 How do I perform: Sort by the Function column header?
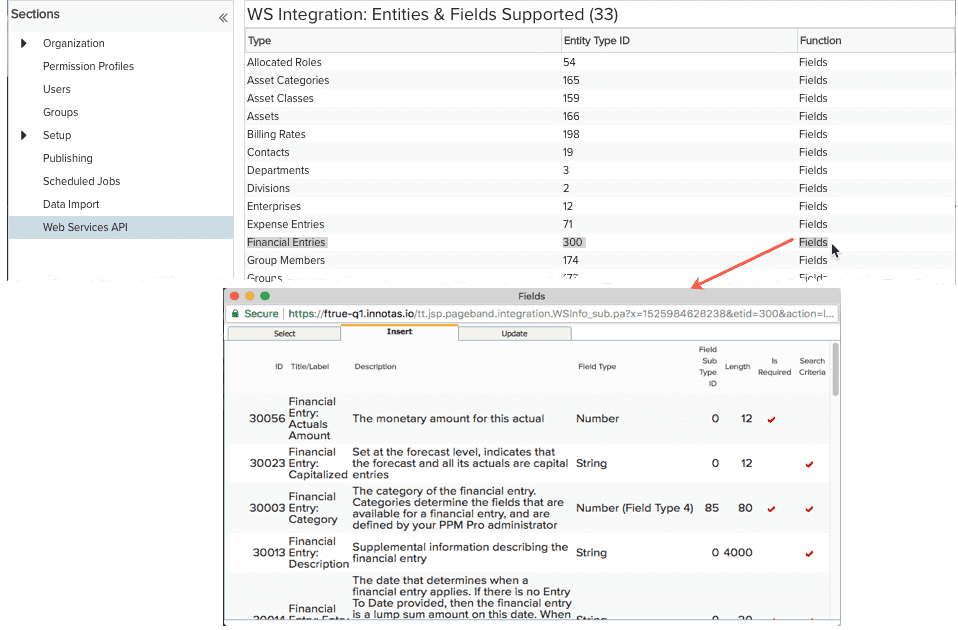pos(821,40)
